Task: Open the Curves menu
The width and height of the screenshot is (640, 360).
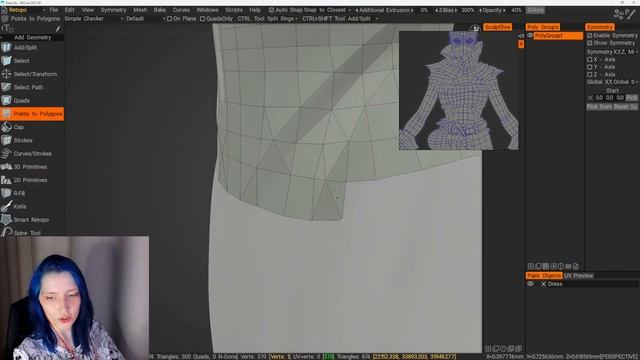Action: pyautogui.click(x=181, y=10)
